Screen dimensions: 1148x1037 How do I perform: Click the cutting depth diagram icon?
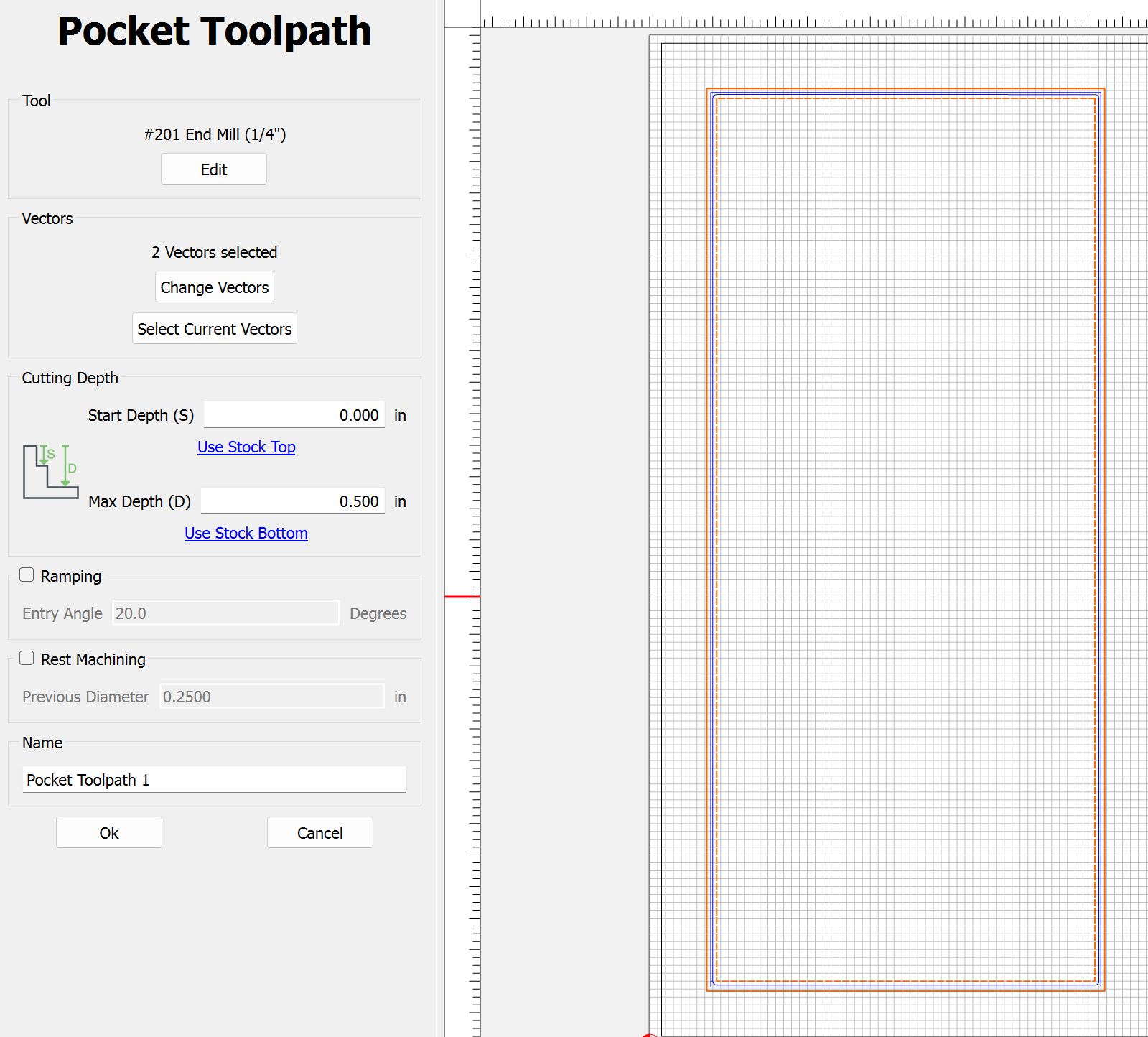[x=50, y=472]
